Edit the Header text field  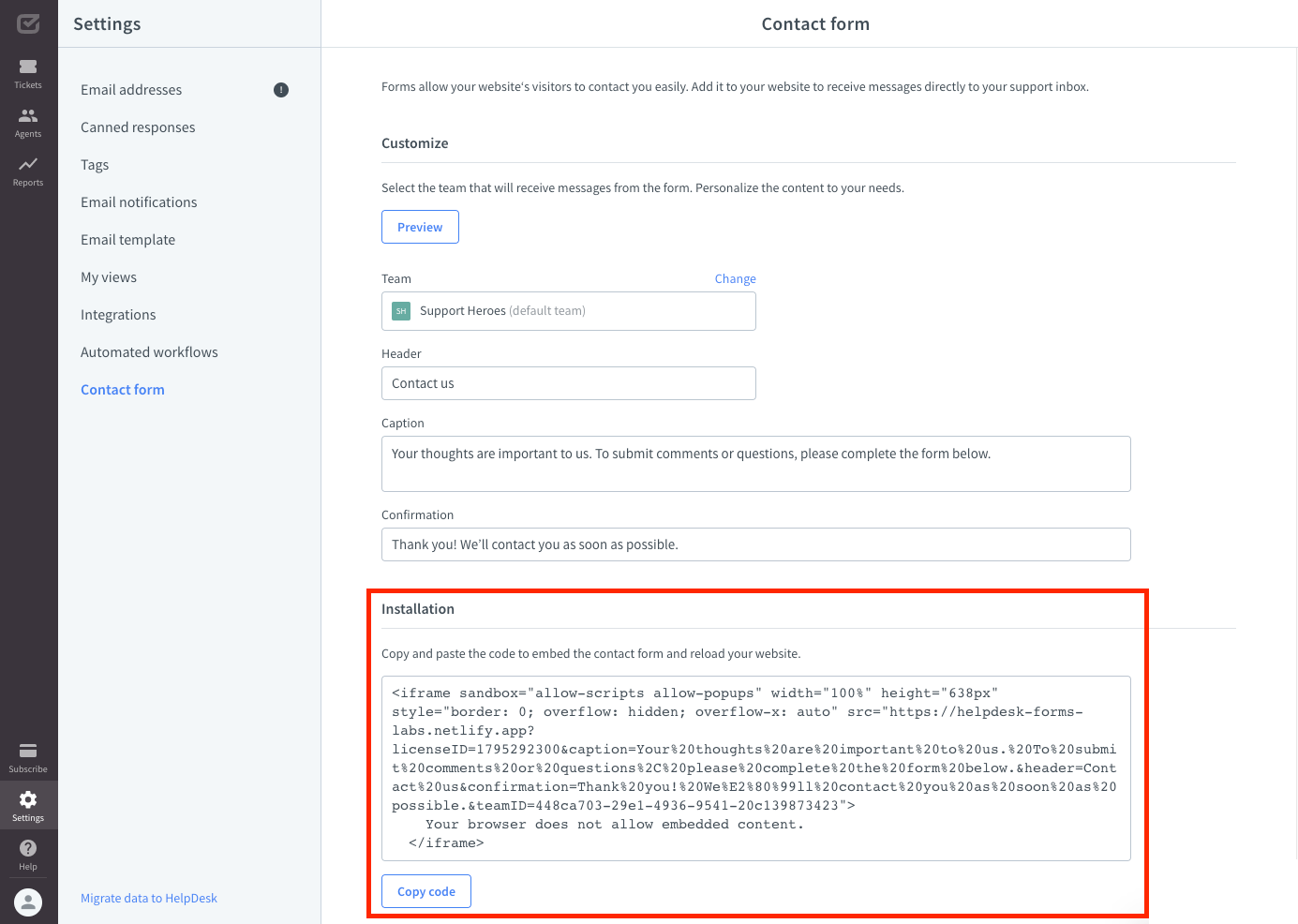[x=568, y=382]
